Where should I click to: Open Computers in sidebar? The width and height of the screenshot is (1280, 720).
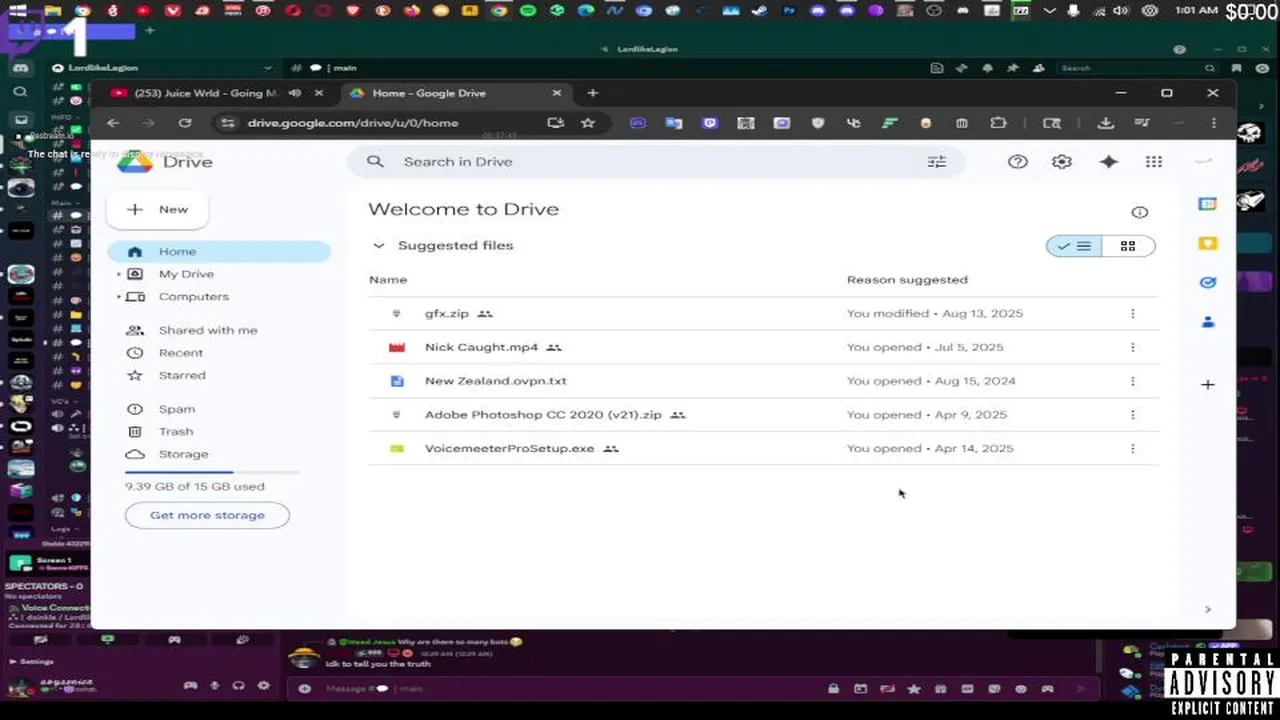(193, 297)
